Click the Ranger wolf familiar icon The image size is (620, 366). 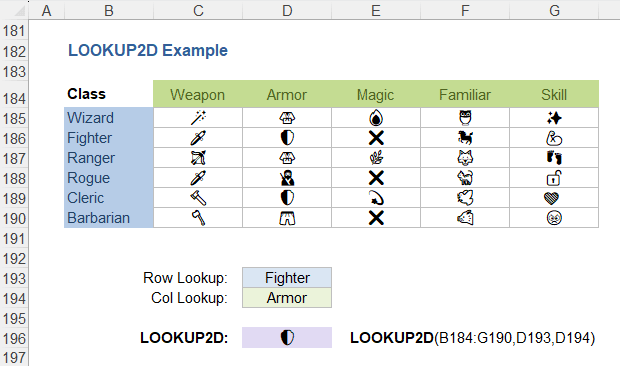(x=465, y=158)
